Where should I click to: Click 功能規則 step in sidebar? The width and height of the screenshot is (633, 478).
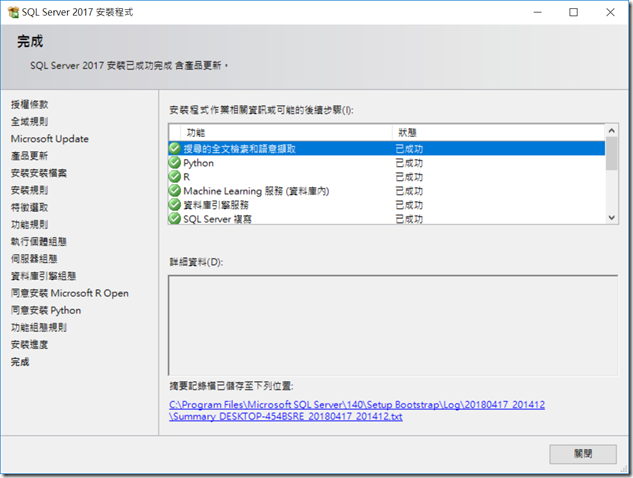pos(29,224)
